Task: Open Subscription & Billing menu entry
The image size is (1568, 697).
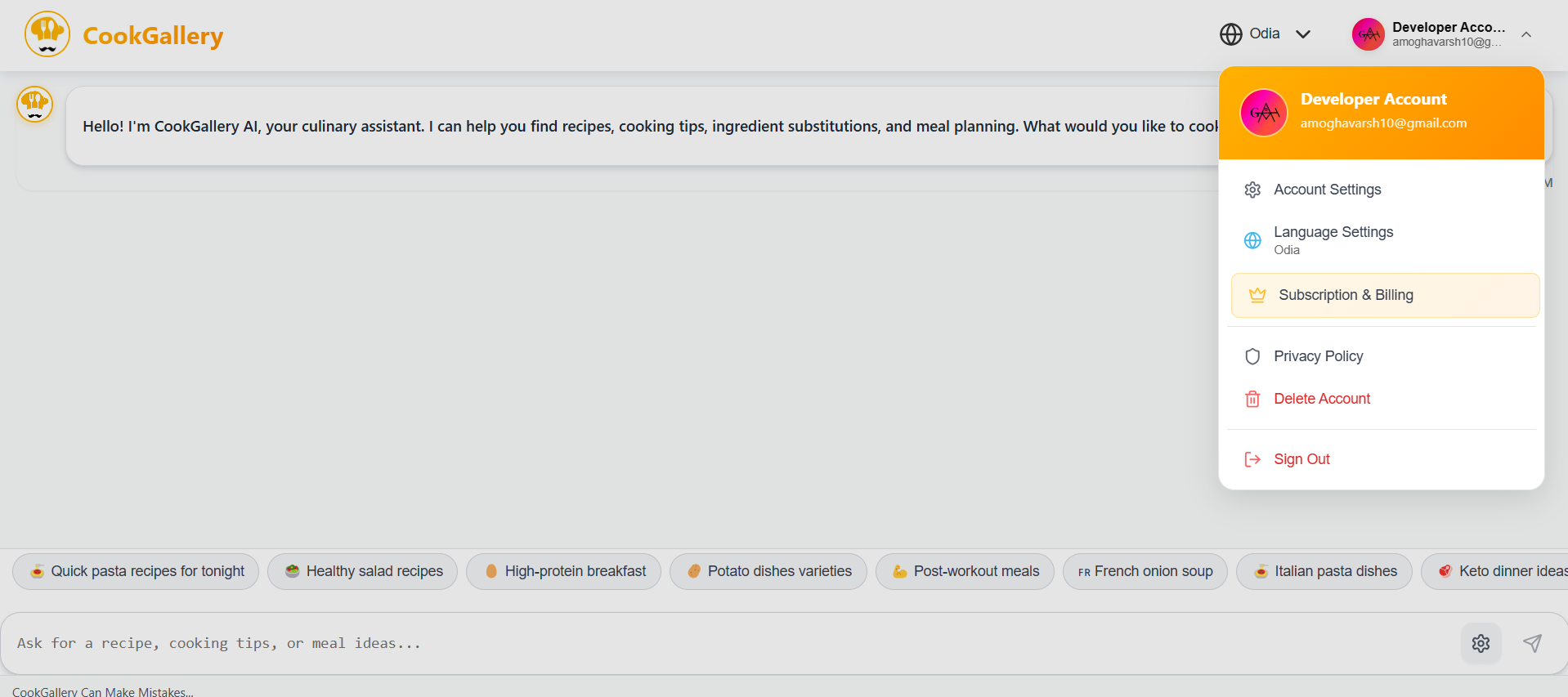Action: (x=1346, y=295)
